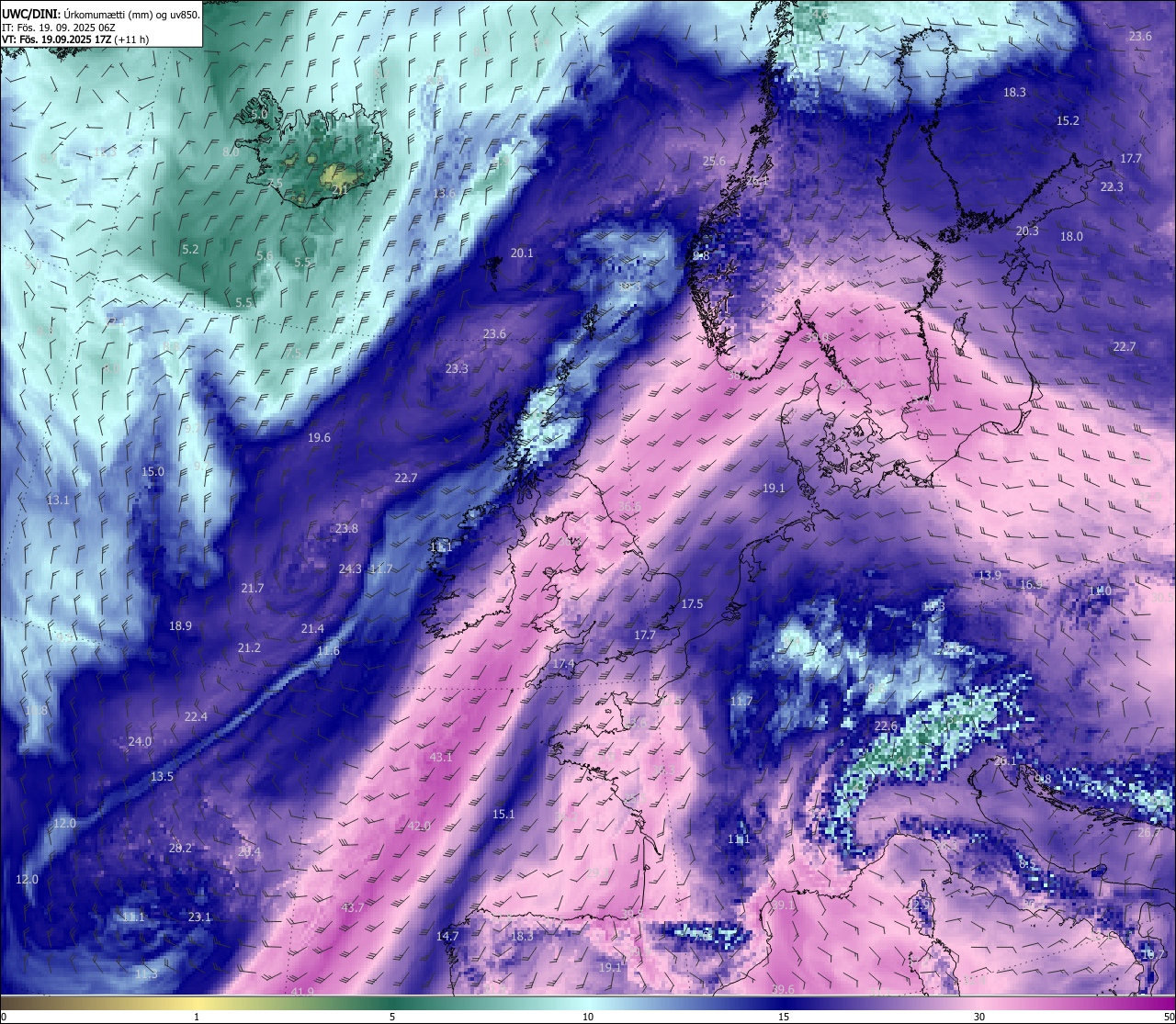Click the map value 17.4

click(x=563, y=665)
